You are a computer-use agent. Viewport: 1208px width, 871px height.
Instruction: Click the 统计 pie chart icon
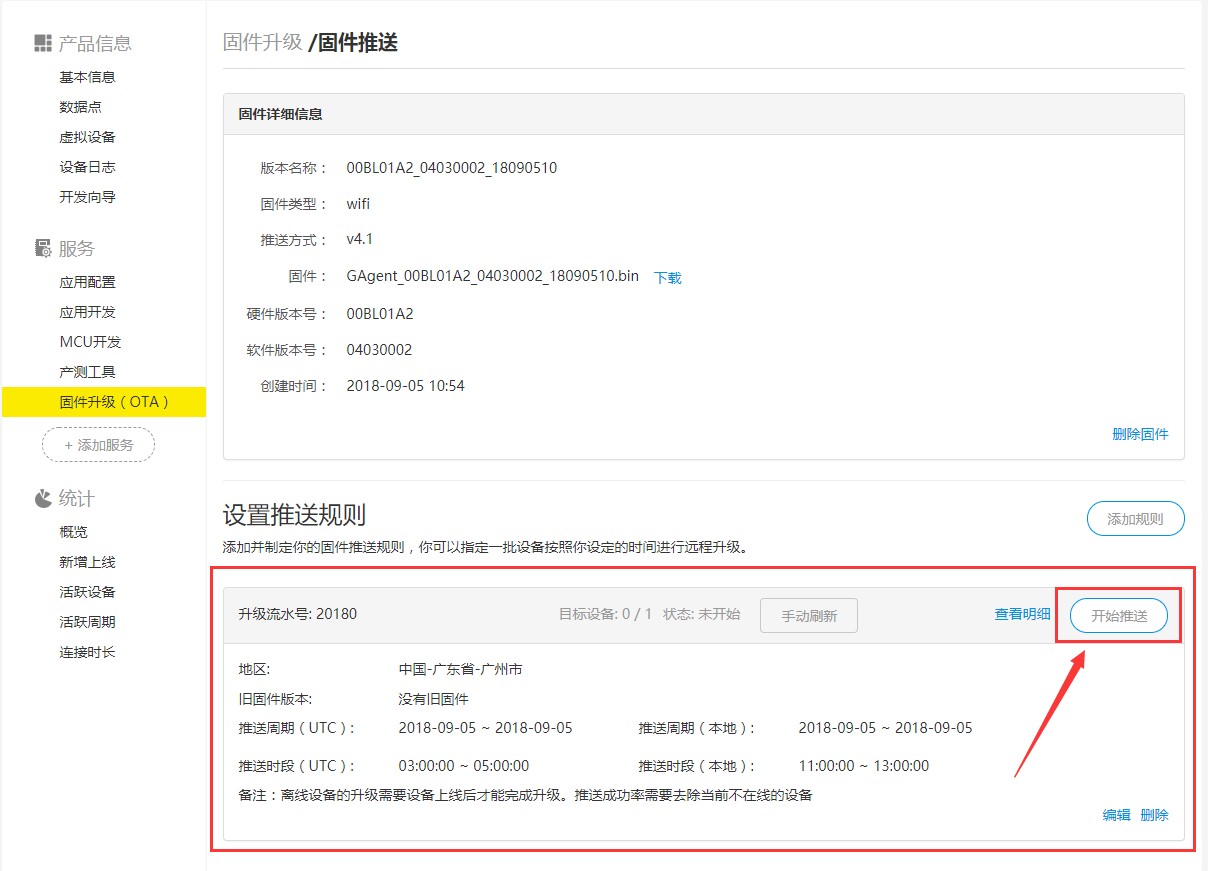[x=42, y=498]
